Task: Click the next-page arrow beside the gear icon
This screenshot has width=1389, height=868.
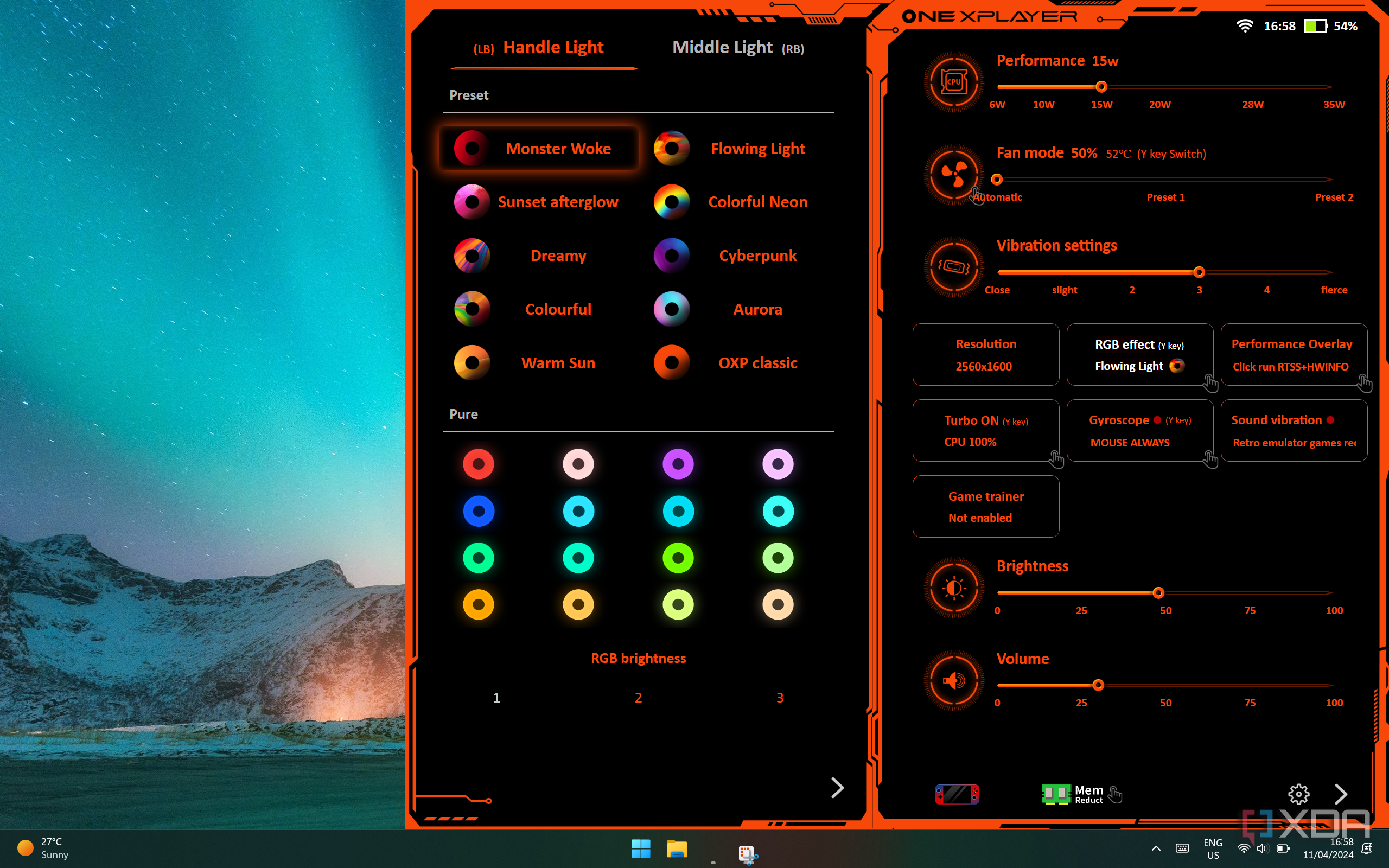Action: coord(1341,794)
